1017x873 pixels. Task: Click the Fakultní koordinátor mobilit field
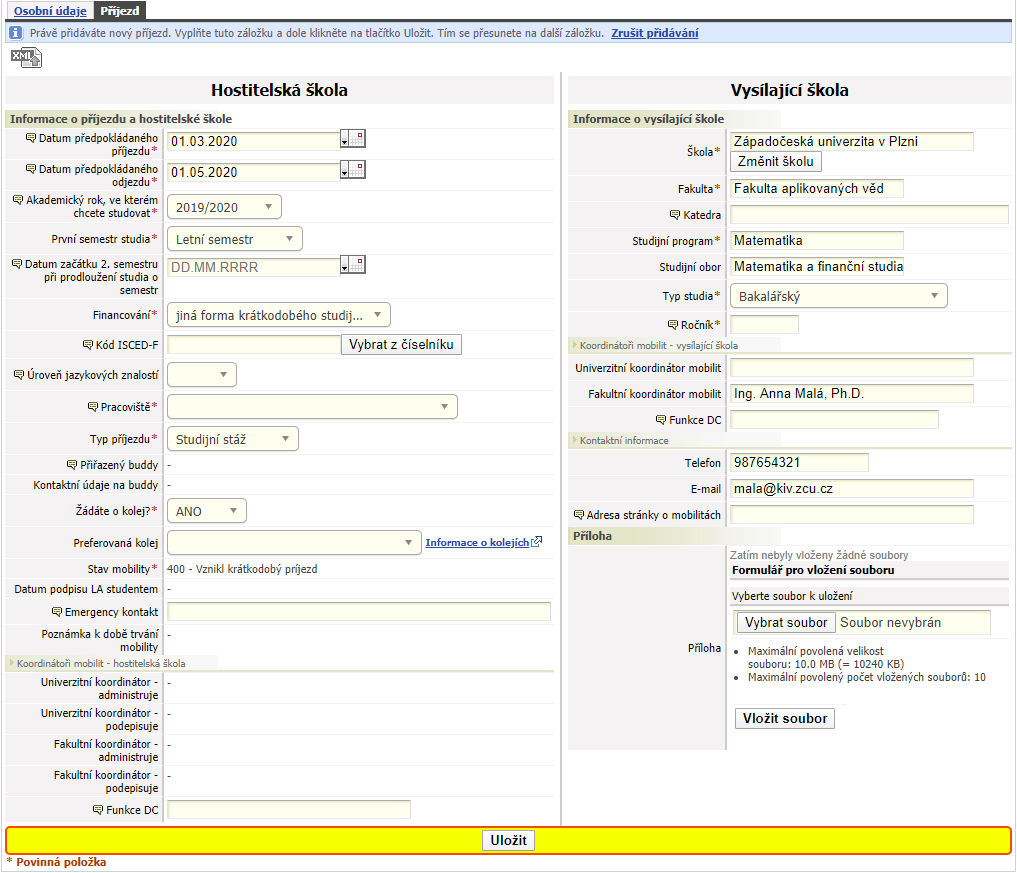coord(852,394)
